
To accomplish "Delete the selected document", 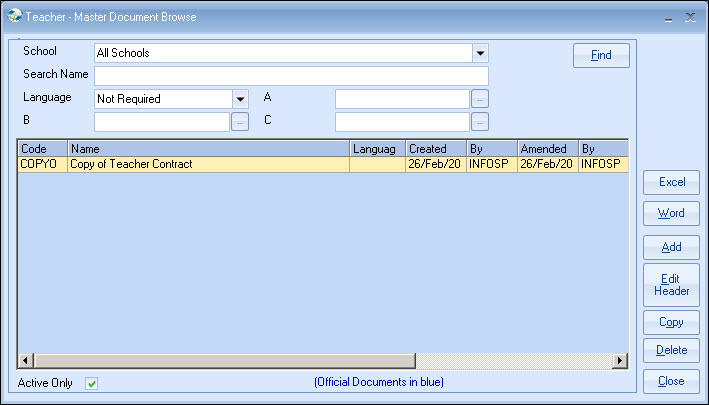I will click(x=671, y=350).
